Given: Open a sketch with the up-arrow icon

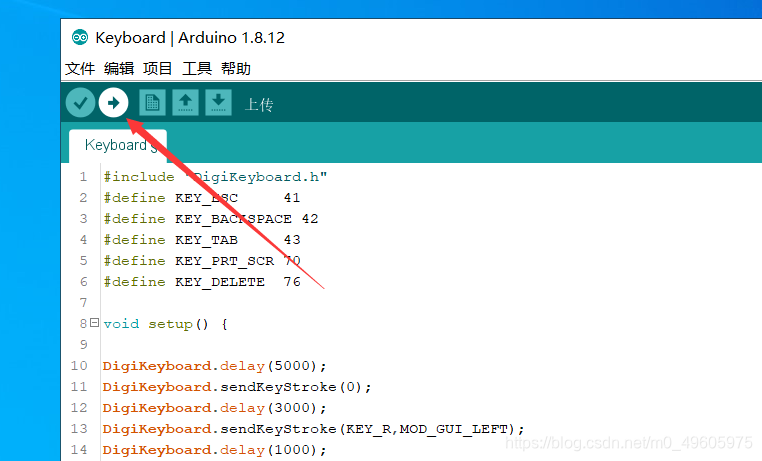Looking at the screenshot, I should tap(185, 102).
